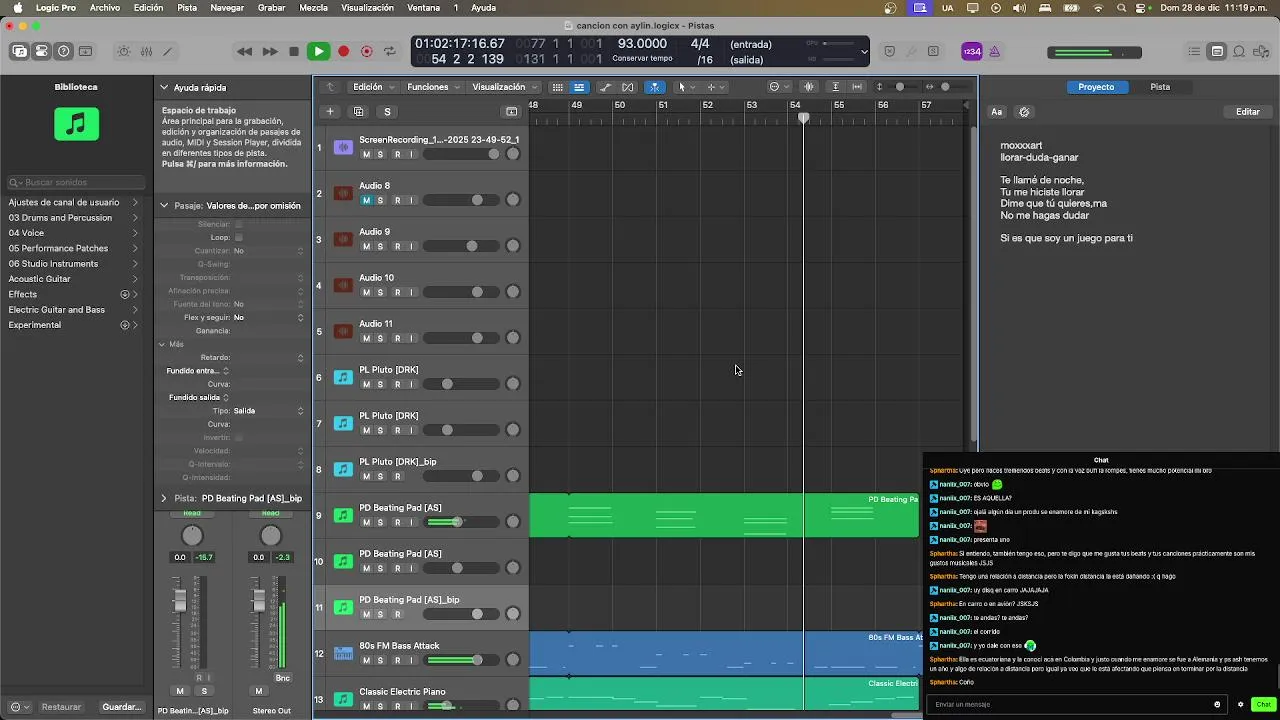Open the Mezcla menu
This screenshot has width=1280, height=720.
coord(313,8)
